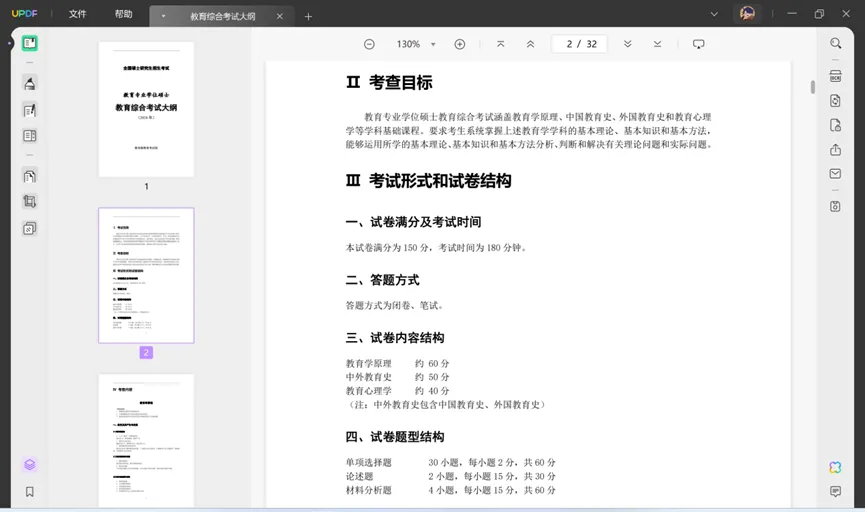
Task: Click the text 教育学原理
Action: pos(369,364)
